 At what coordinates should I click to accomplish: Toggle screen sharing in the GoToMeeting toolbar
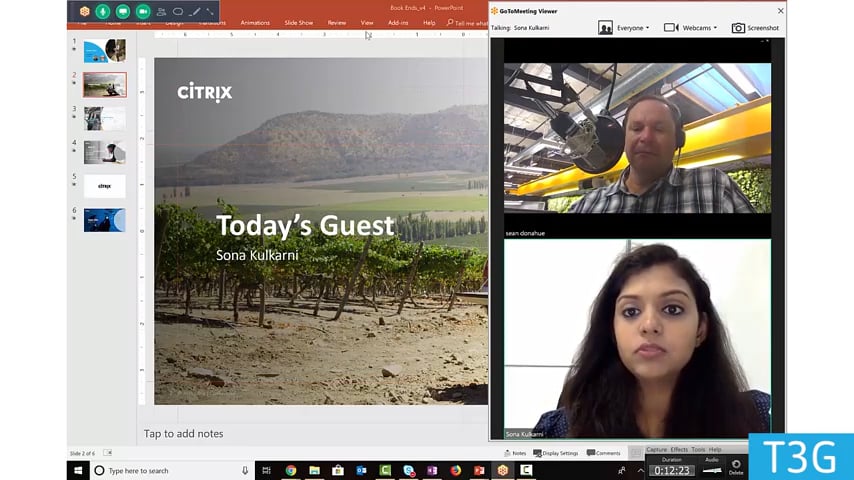click(123, 11)
